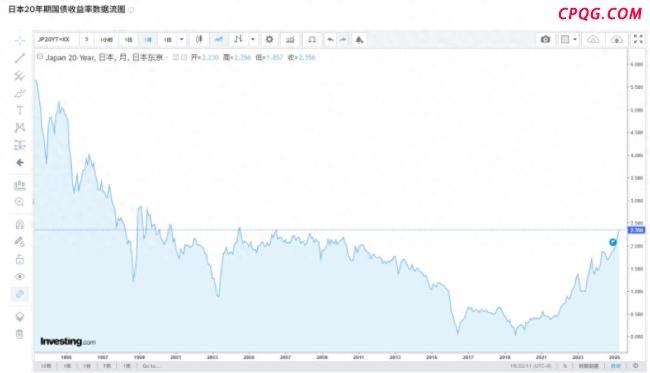Click the trash icon to remove drawings
The height and width of the screenshot is (373, 650).
(19, 334)
